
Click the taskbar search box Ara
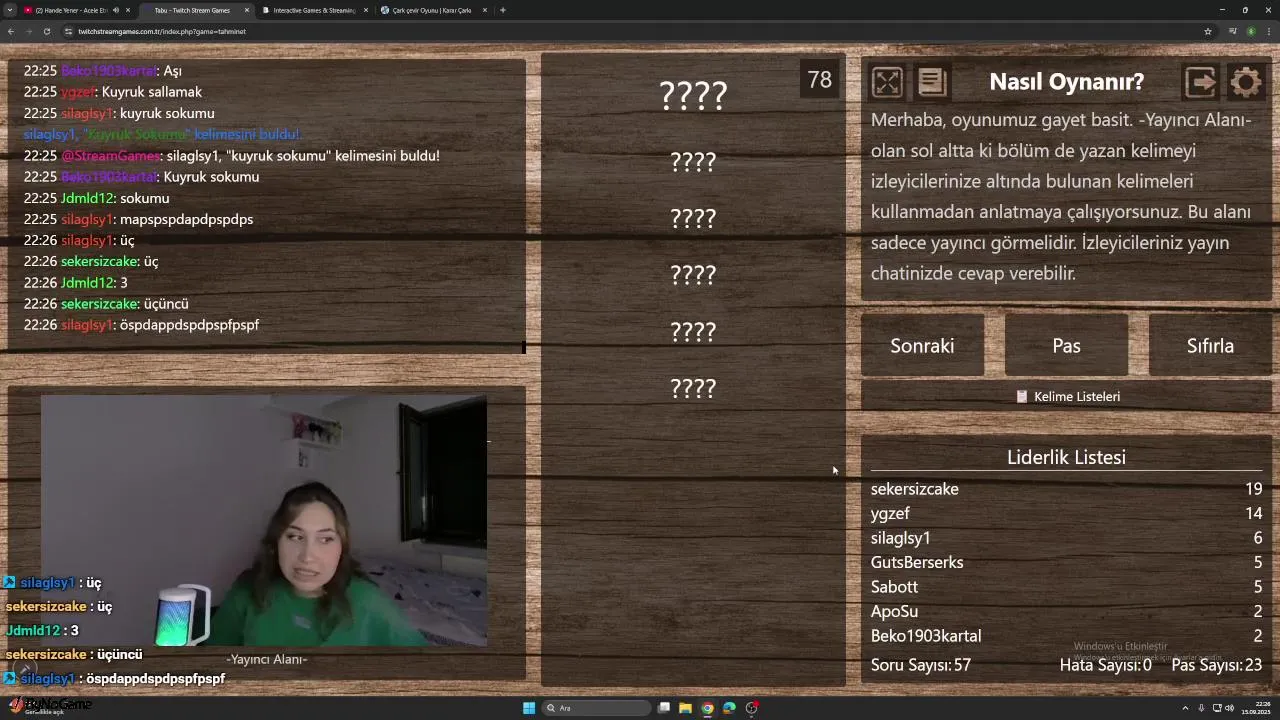(x=597, y=708)
